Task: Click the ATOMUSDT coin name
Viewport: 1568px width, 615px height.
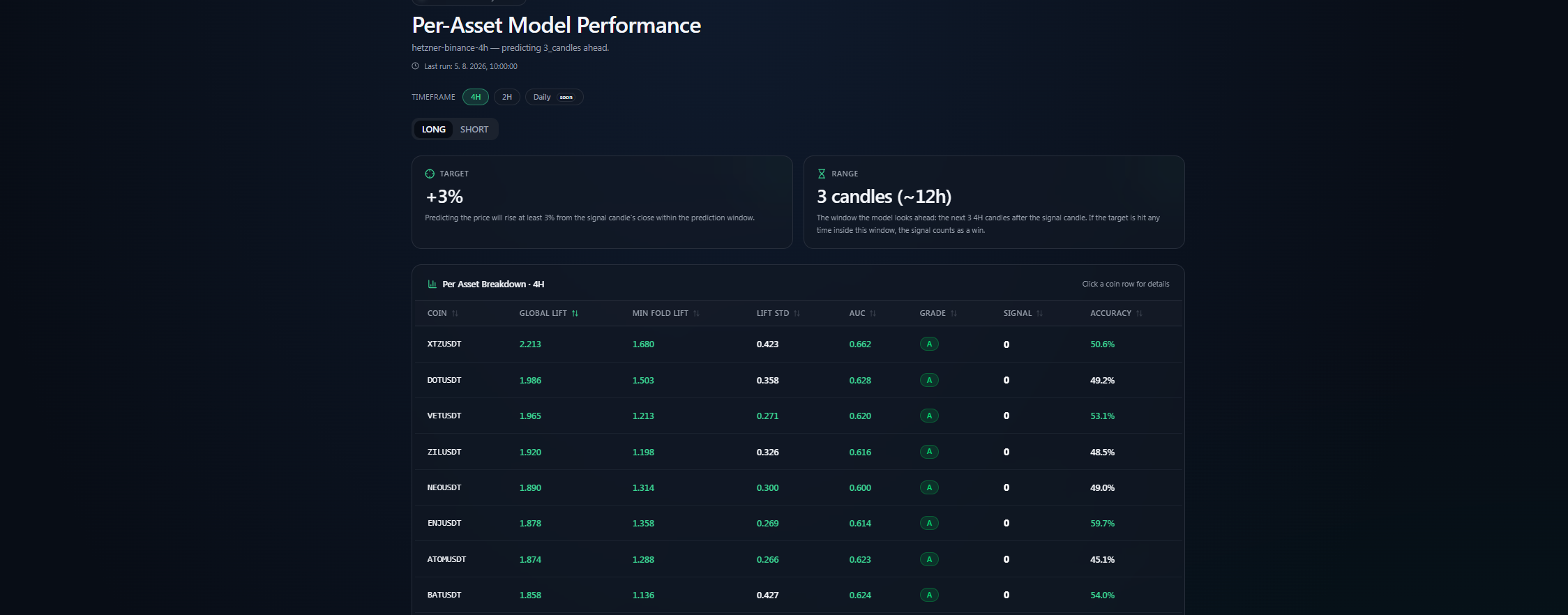Action: click(446, 559)
